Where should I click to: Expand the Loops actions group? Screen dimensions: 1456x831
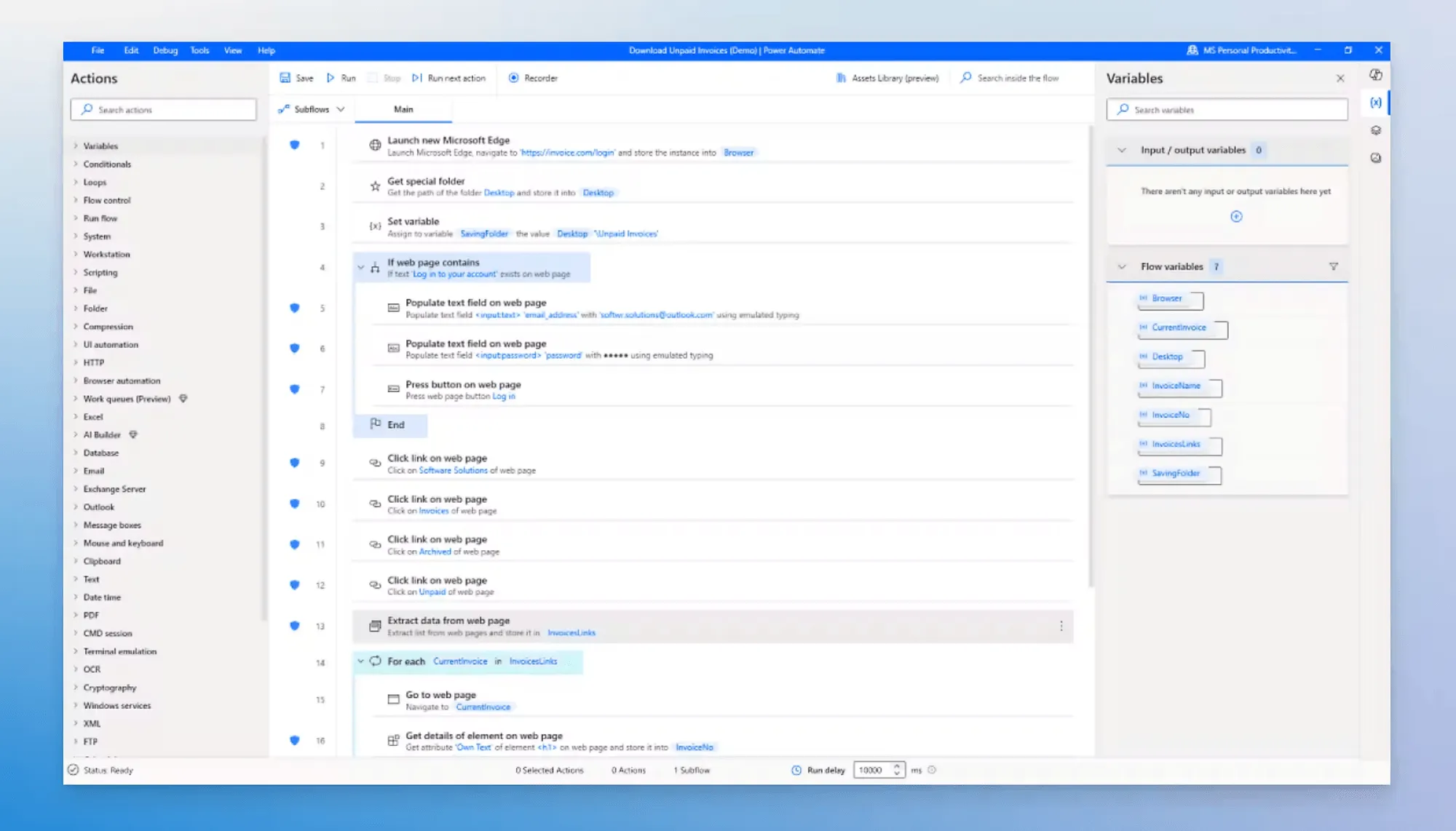coord(76,182)
